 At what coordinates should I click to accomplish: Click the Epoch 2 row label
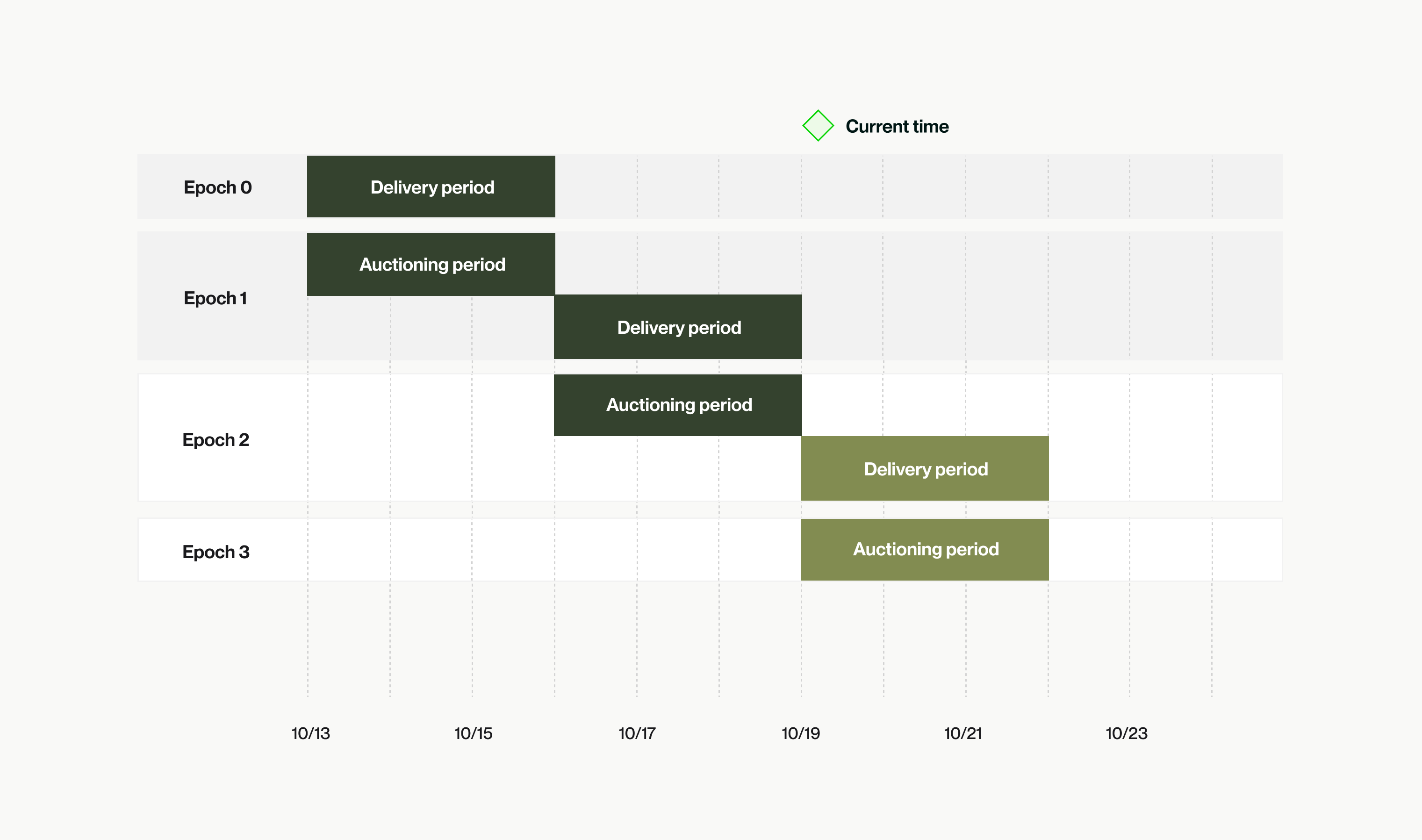tap(215, 440)
